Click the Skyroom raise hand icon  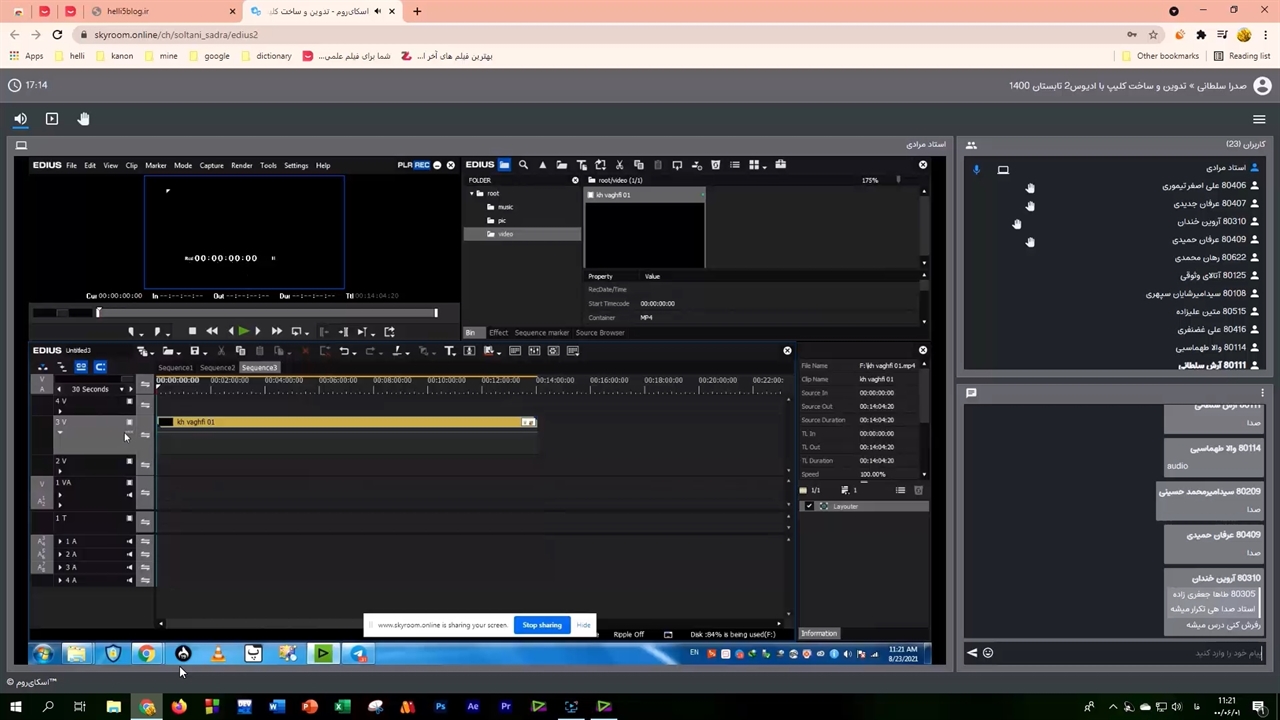[x=83, y=119]
